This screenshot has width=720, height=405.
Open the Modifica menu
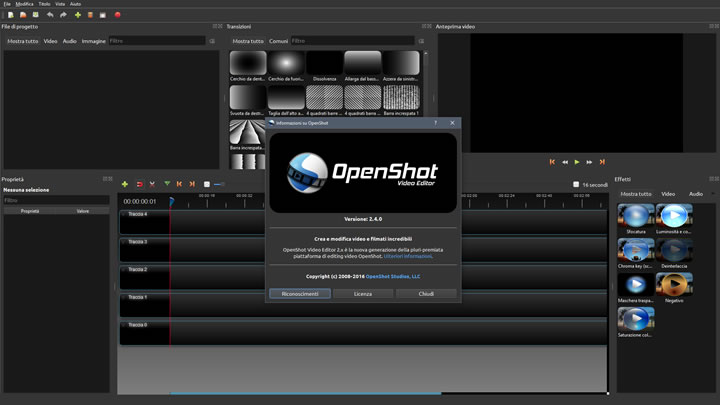(25, 4)
